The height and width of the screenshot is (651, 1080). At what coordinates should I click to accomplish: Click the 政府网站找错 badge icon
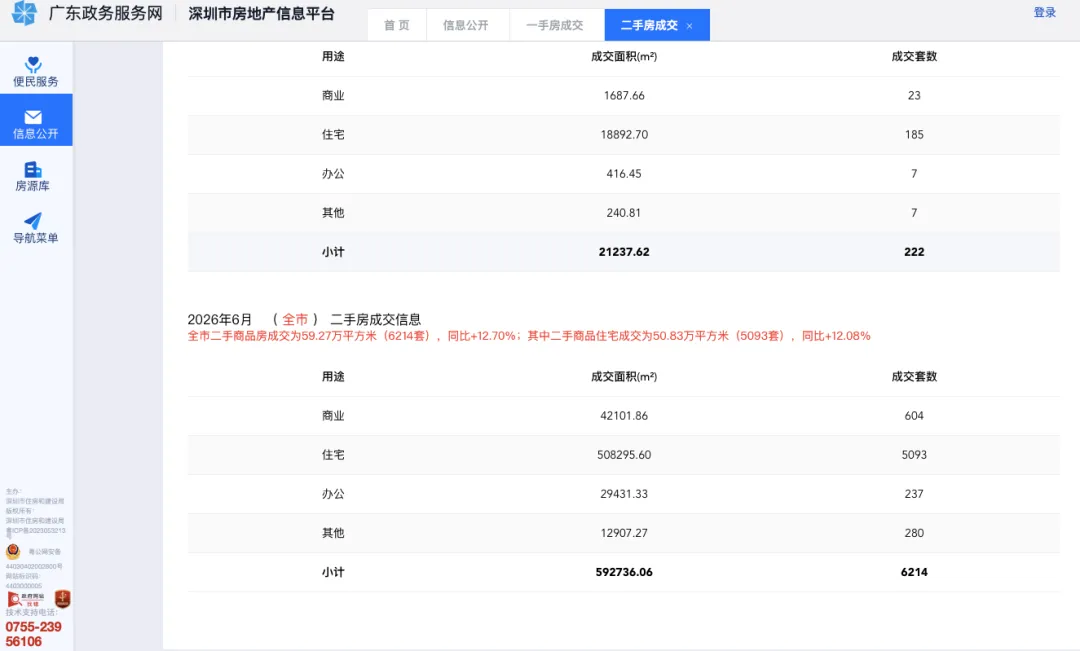coord(26,599)
